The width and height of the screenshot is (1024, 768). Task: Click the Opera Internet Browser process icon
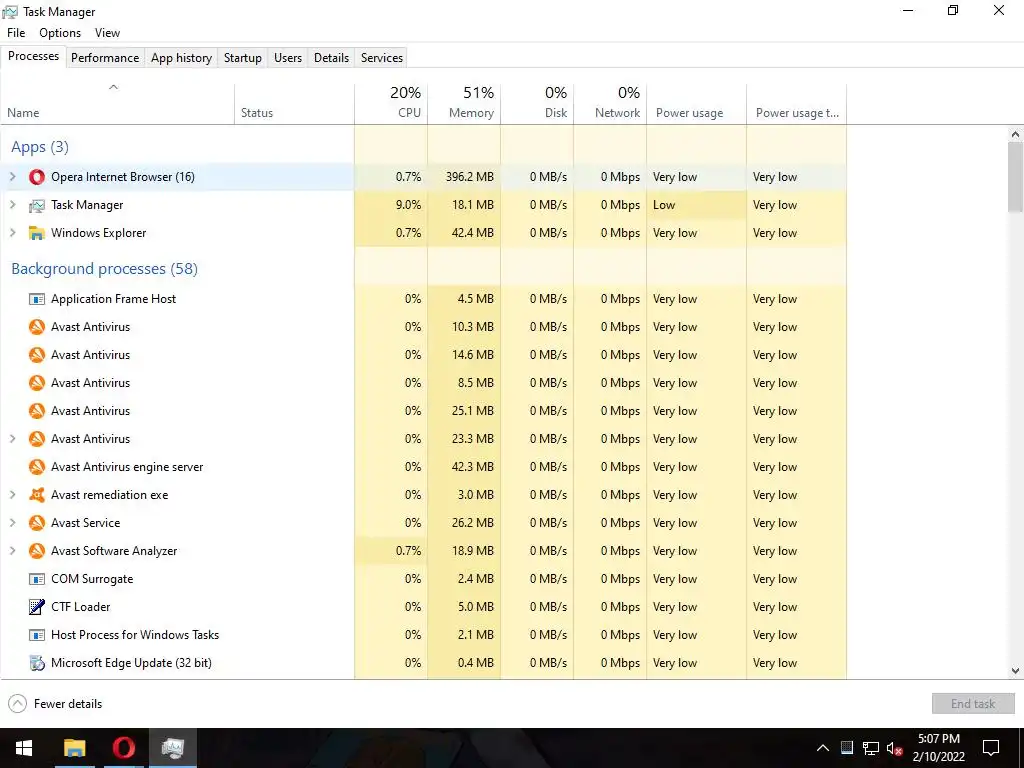point(37,177)
